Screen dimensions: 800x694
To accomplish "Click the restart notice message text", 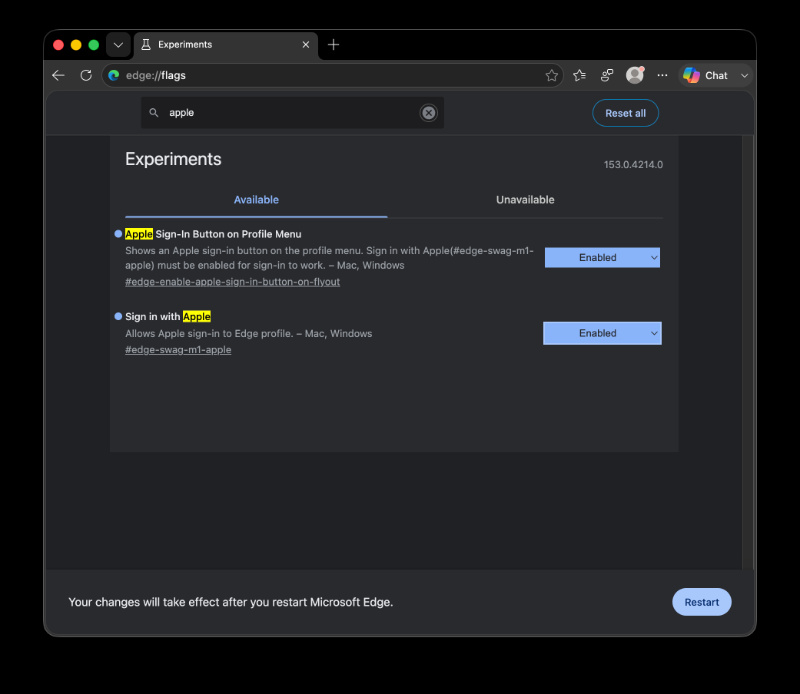I will point(231,602).
